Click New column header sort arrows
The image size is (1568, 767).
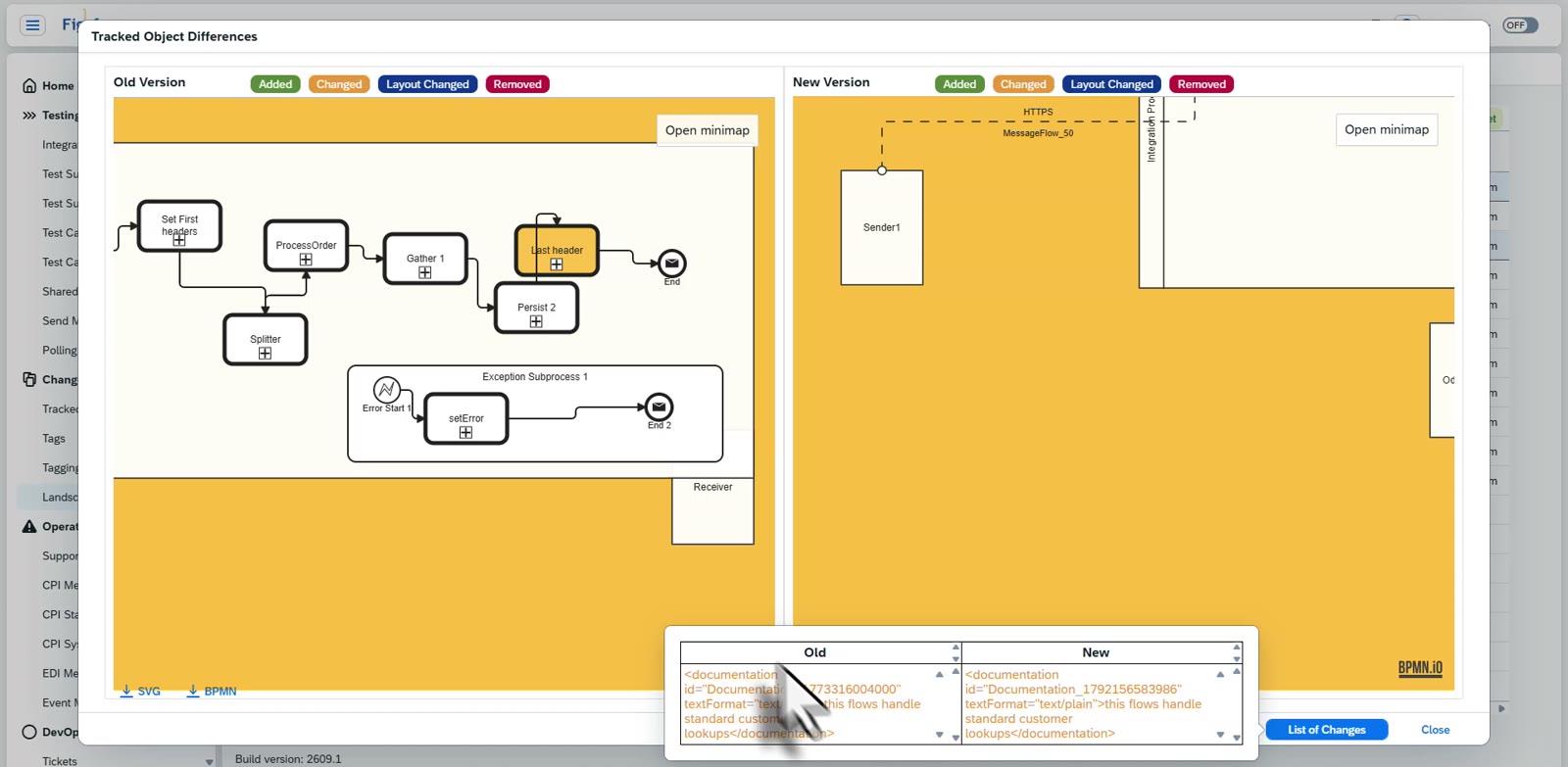point(1237,652)
